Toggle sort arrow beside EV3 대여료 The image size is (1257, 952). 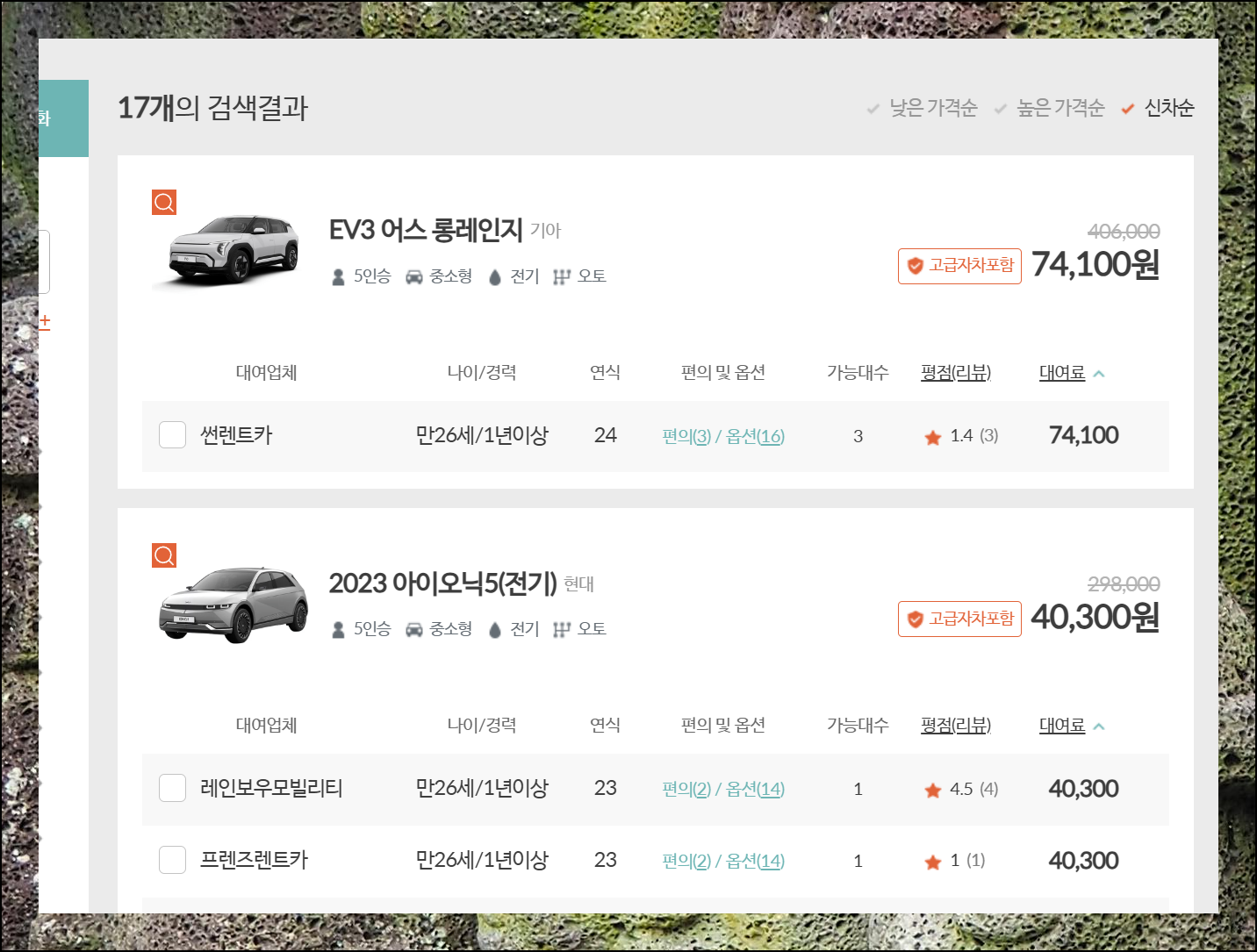(1099, 374)
